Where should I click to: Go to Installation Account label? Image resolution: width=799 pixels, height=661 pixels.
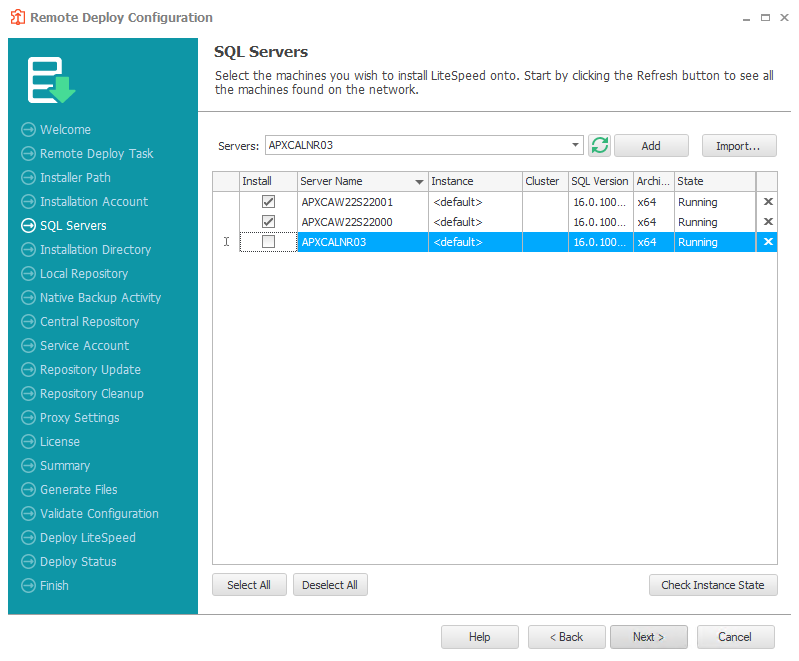coord(94,201)
